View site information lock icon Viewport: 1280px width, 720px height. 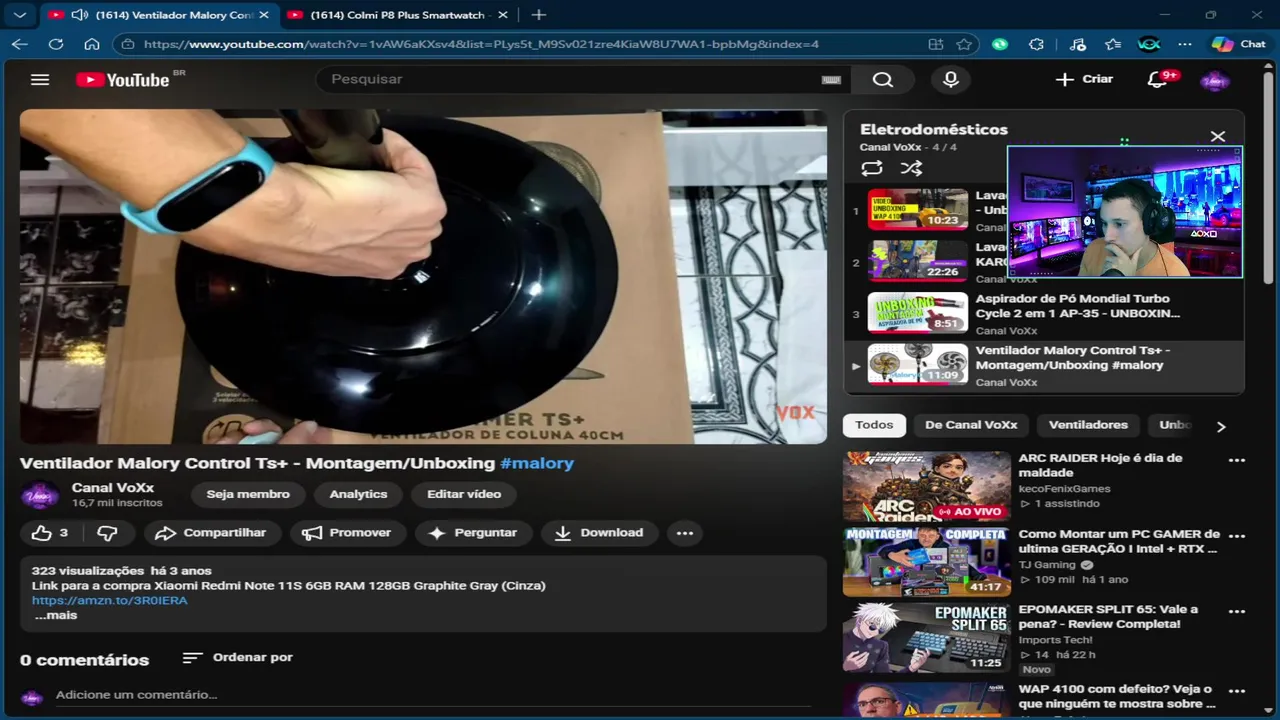pos(128,44)
